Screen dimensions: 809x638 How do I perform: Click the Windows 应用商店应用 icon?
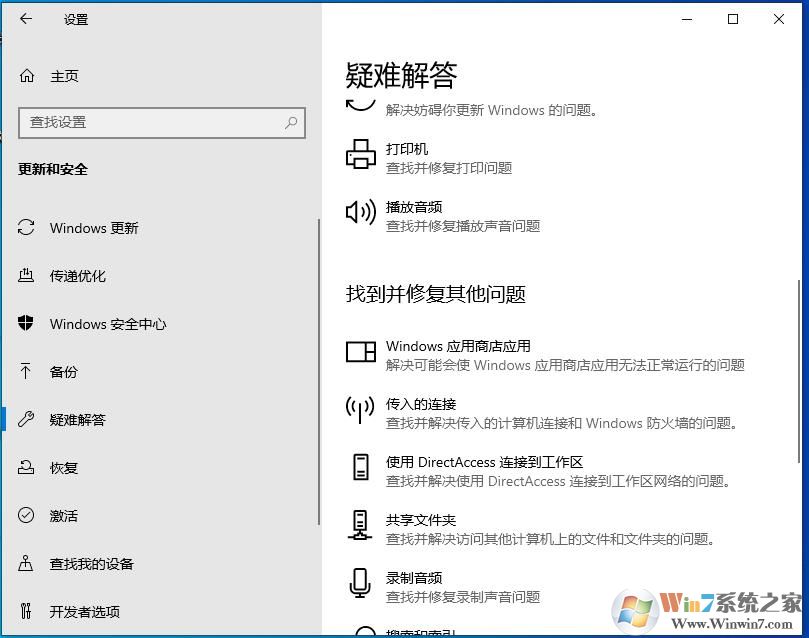point(361,352)
